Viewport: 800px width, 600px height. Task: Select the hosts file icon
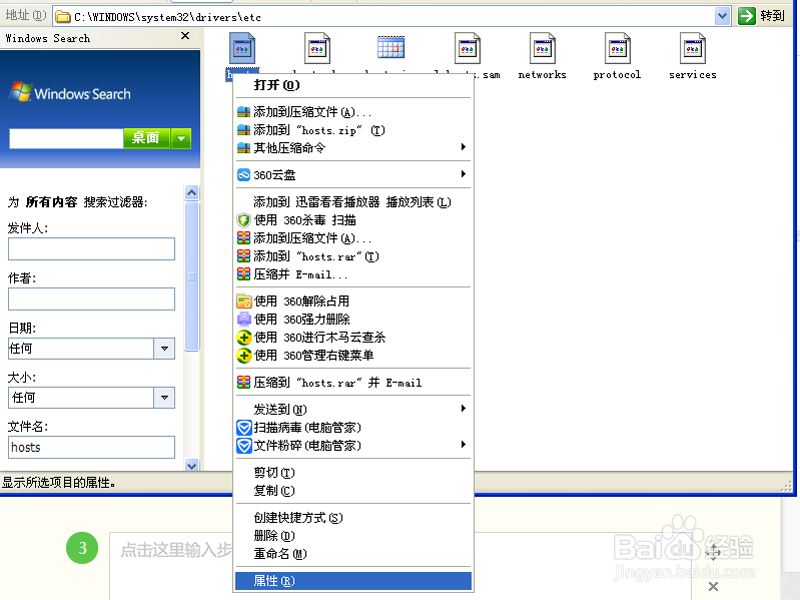pyautogui.click(x=242, y=49)
